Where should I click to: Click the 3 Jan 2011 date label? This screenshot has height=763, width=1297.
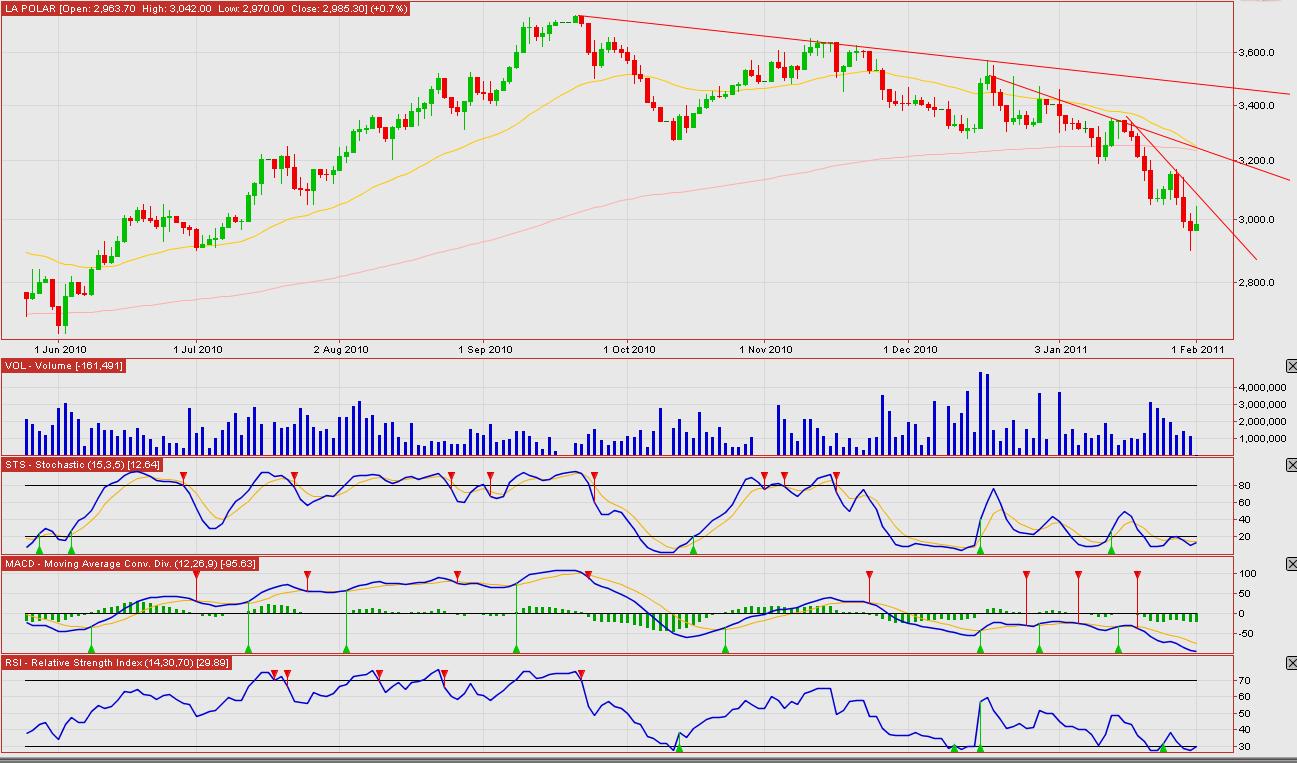click(1061, 349)
